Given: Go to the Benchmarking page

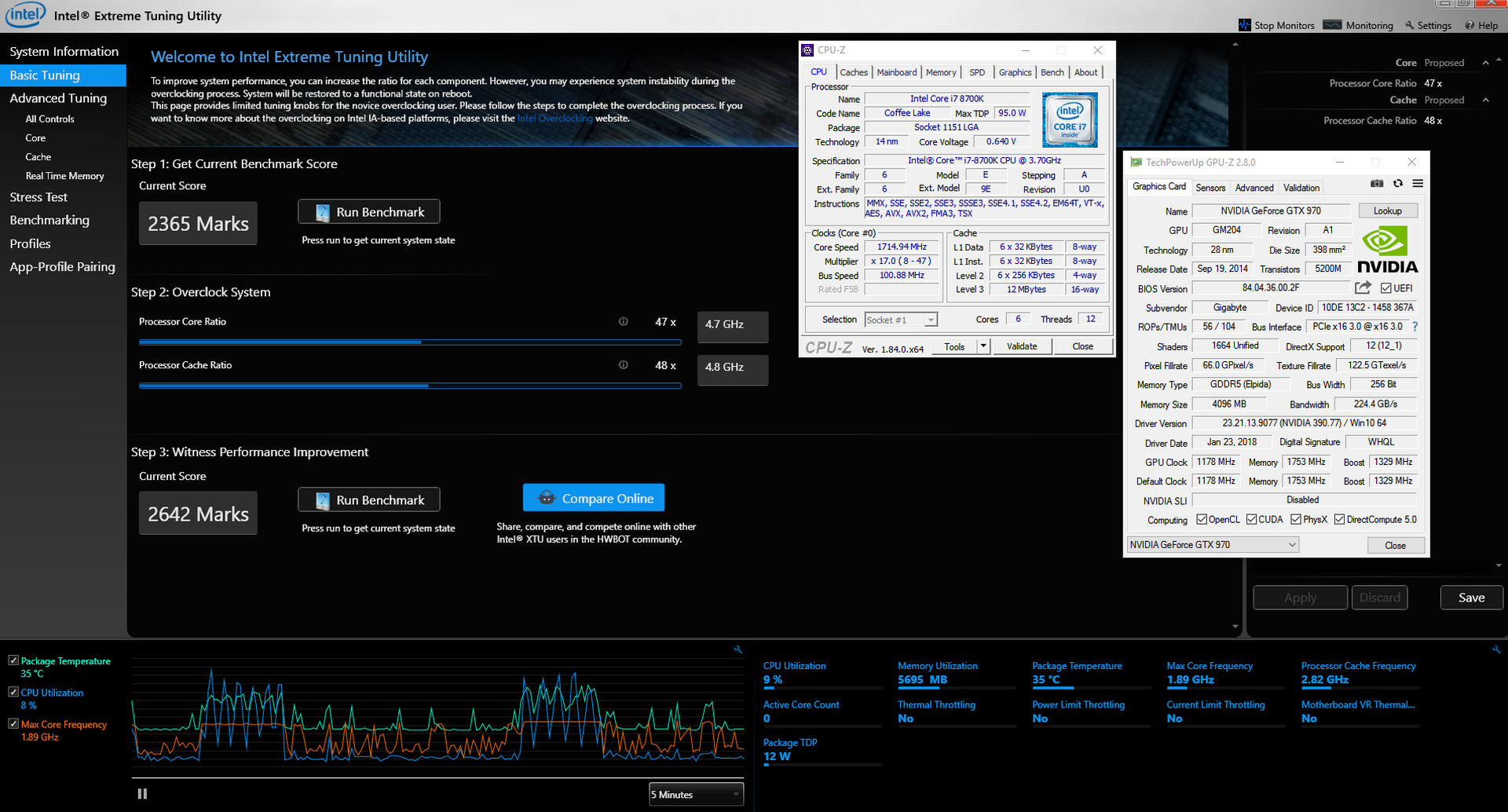Looking at the screenshot, I should tap(49, 221).
